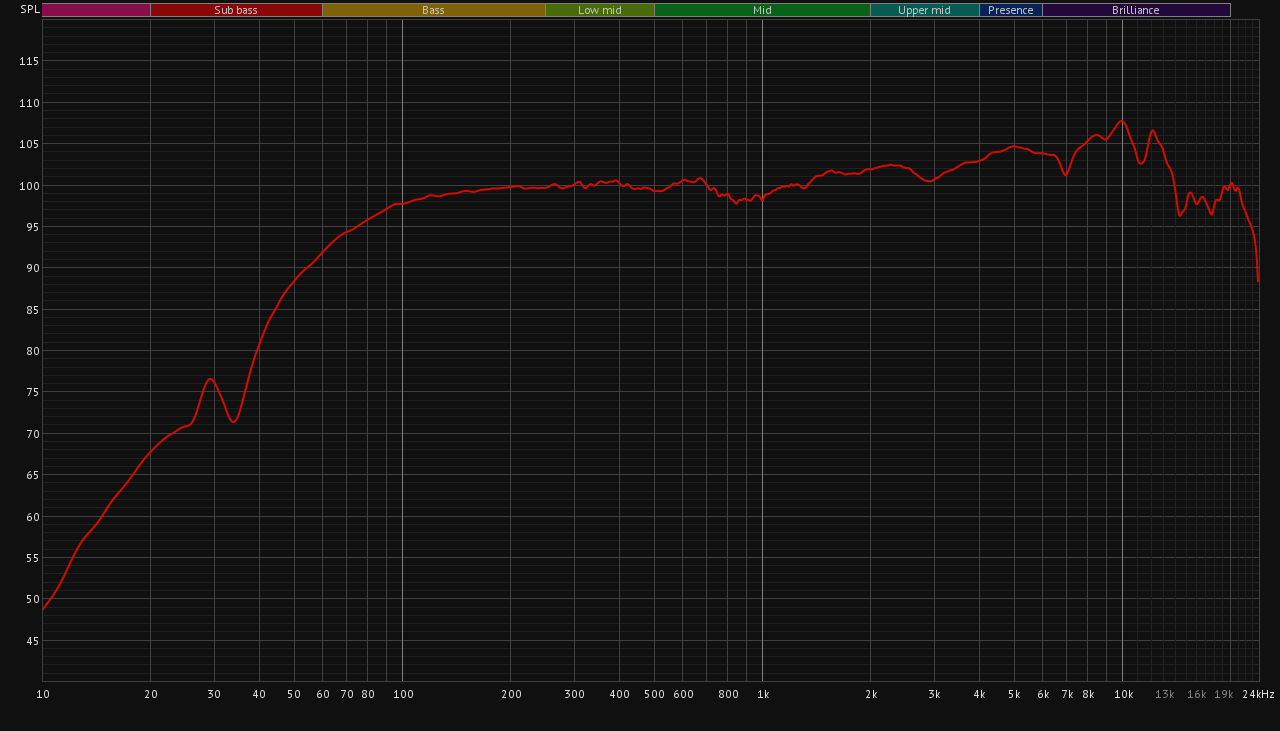This screenshot has height=731, width=1280.
Task: Click the 105 dB axis value
Action: coord(29,144)
